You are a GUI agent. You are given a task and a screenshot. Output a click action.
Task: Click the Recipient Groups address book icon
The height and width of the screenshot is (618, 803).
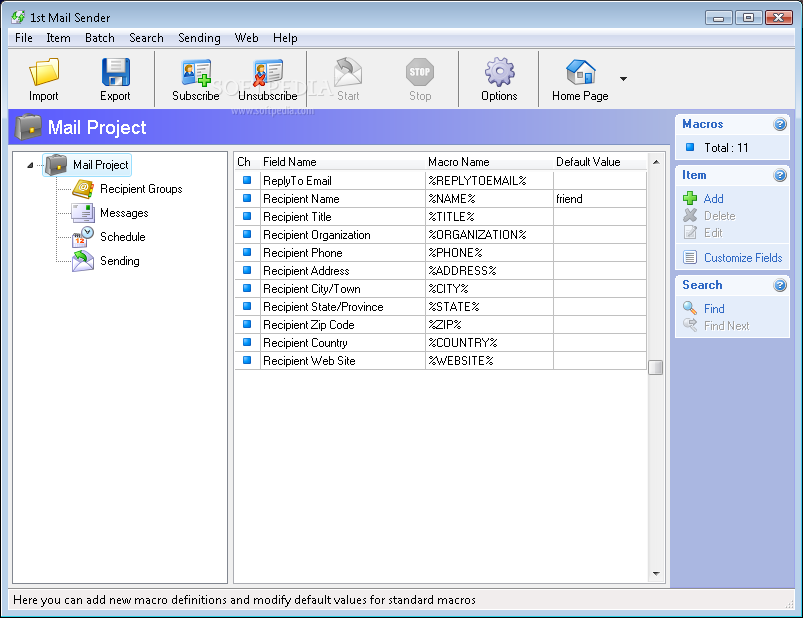pyautogui.click(x=82, y=189)
